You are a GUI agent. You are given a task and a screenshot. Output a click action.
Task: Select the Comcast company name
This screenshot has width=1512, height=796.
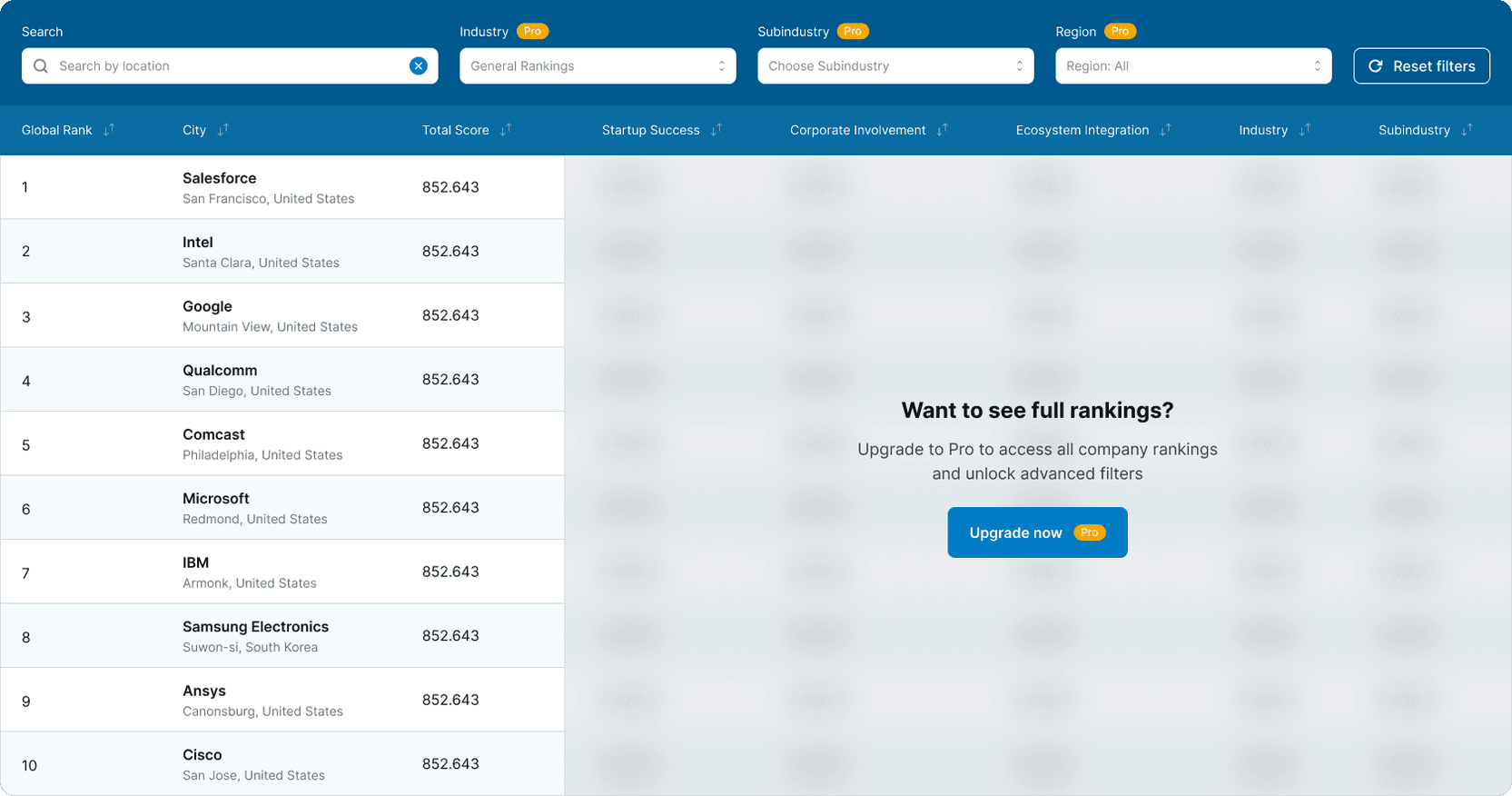[213, 434]
